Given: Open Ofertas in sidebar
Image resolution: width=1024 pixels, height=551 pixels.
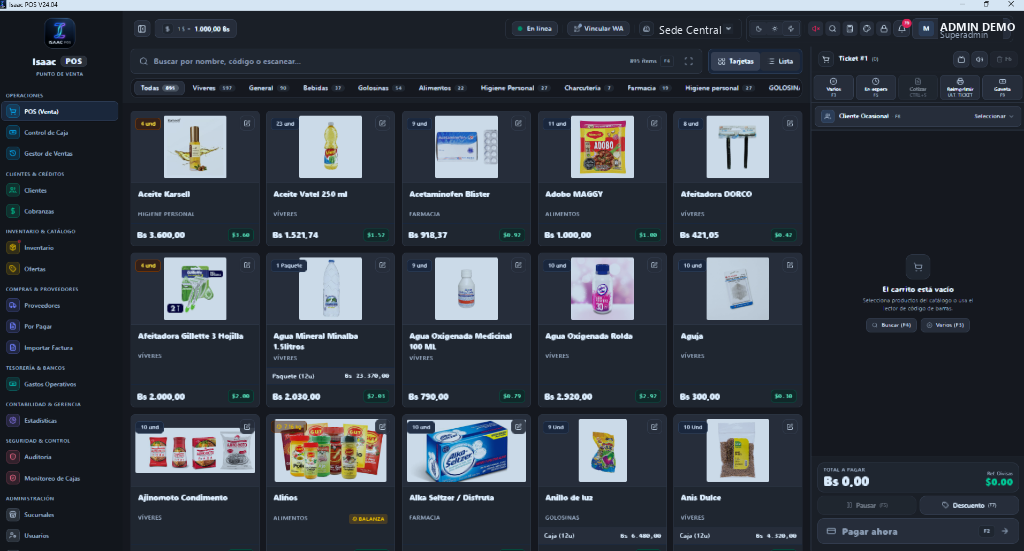Looking at the screenshot, I should coord(59,269).
